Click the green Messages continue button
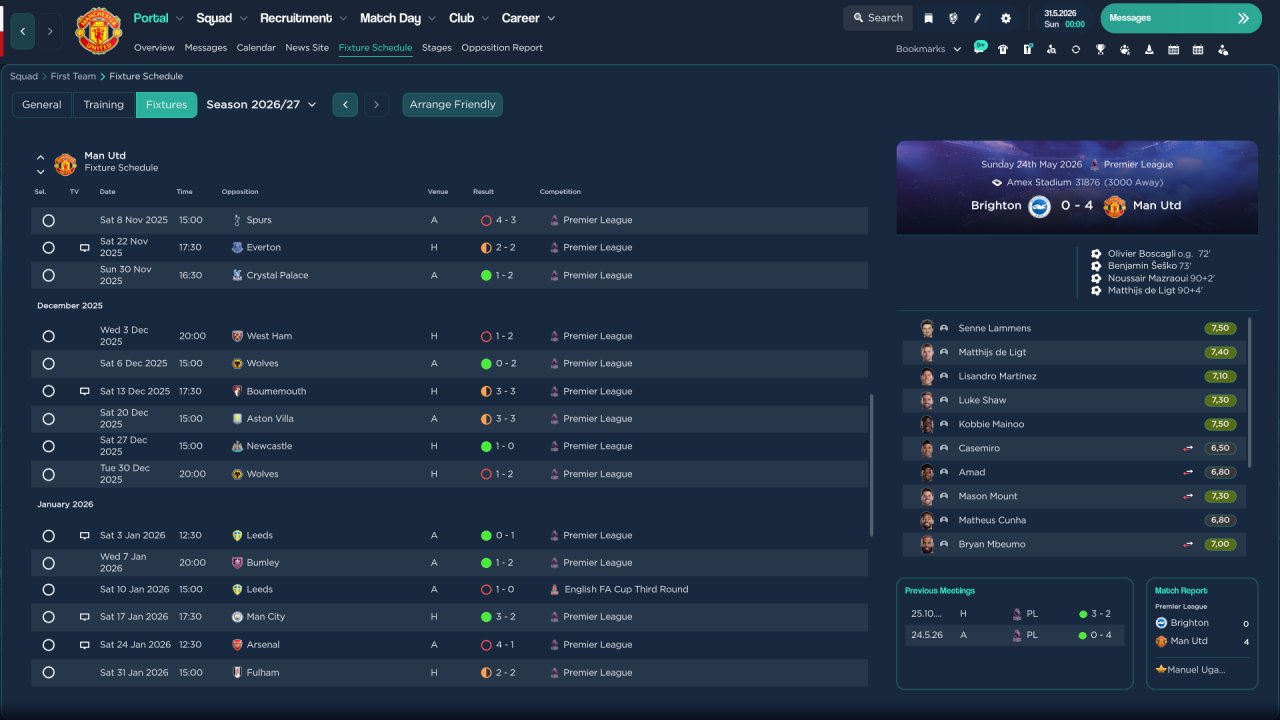This screenshot has width=1280, height=720. [1181, 18]
